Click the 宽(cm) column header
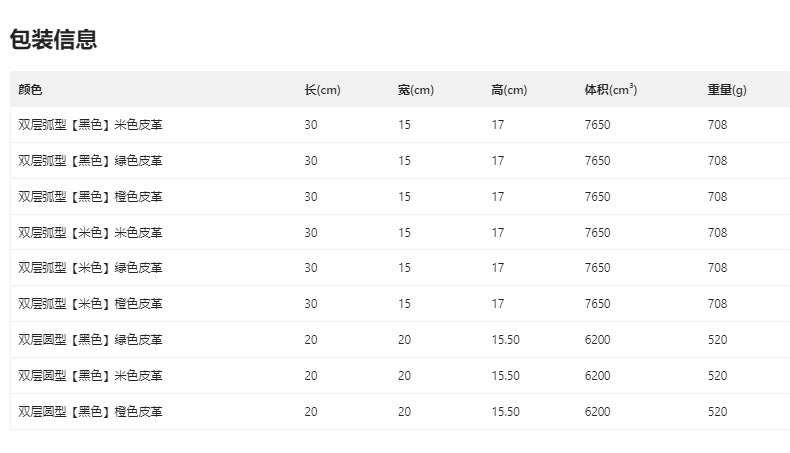Image resolution: width=790 pixels, height=453 pixels. tap(415, 90)
